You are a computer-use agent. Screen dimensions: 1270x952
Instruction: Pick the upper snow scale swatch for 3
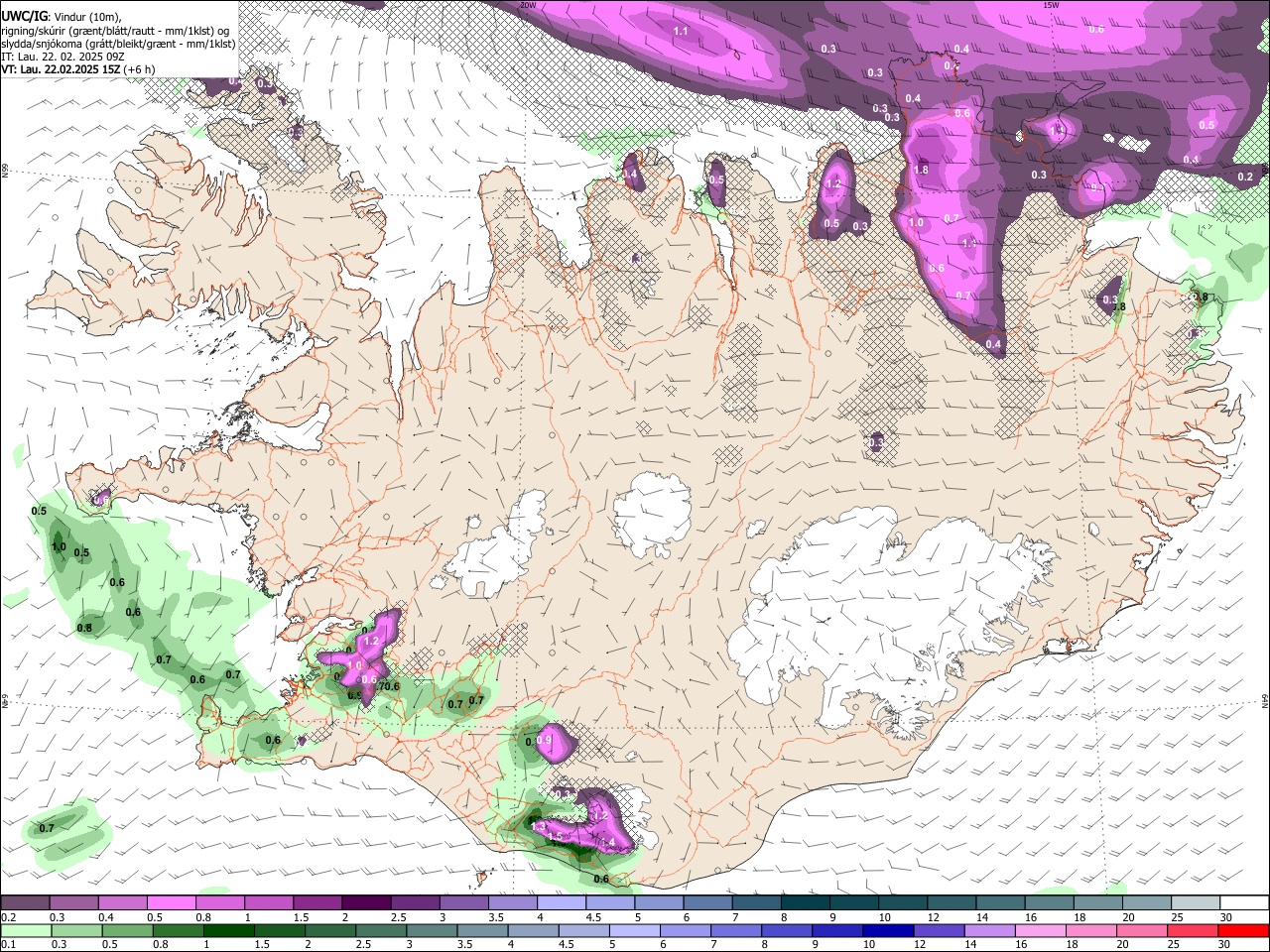tap(462, 902)
